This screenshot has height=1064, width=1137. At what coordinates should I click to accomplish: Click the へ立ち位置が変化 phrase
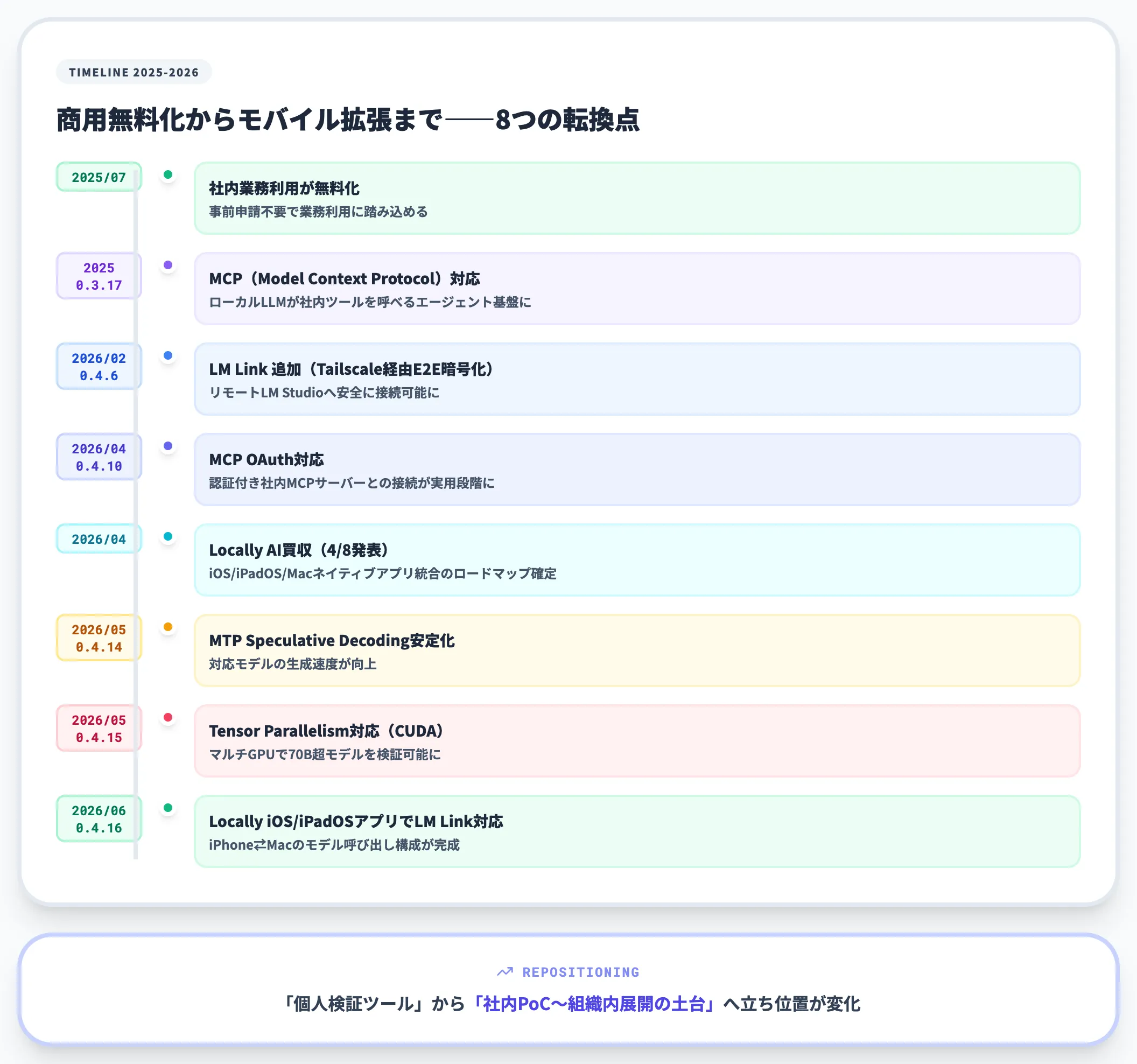click(791, 1003)
